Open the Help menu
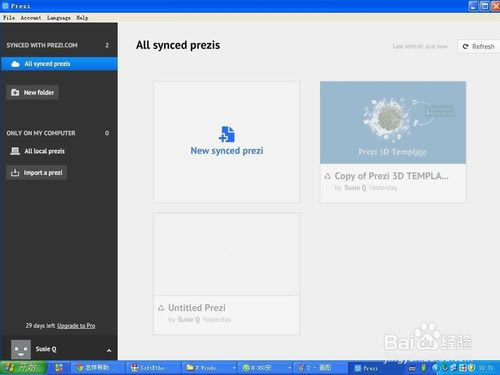The height and width of the screenshot is (375, 500). tap(82, 18)
